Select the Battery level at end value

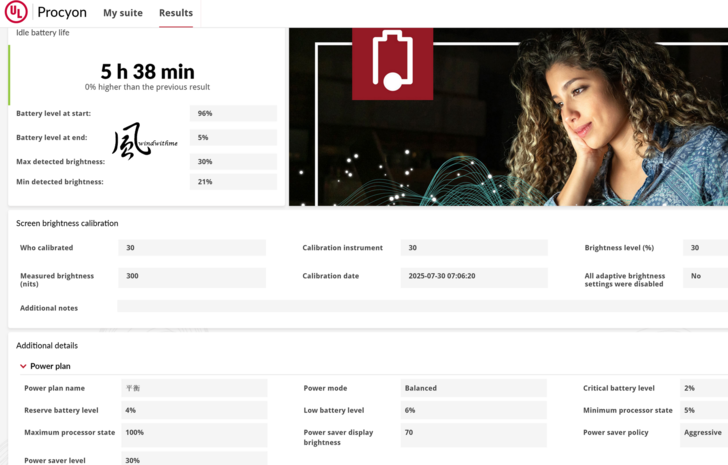pos(232,138)
